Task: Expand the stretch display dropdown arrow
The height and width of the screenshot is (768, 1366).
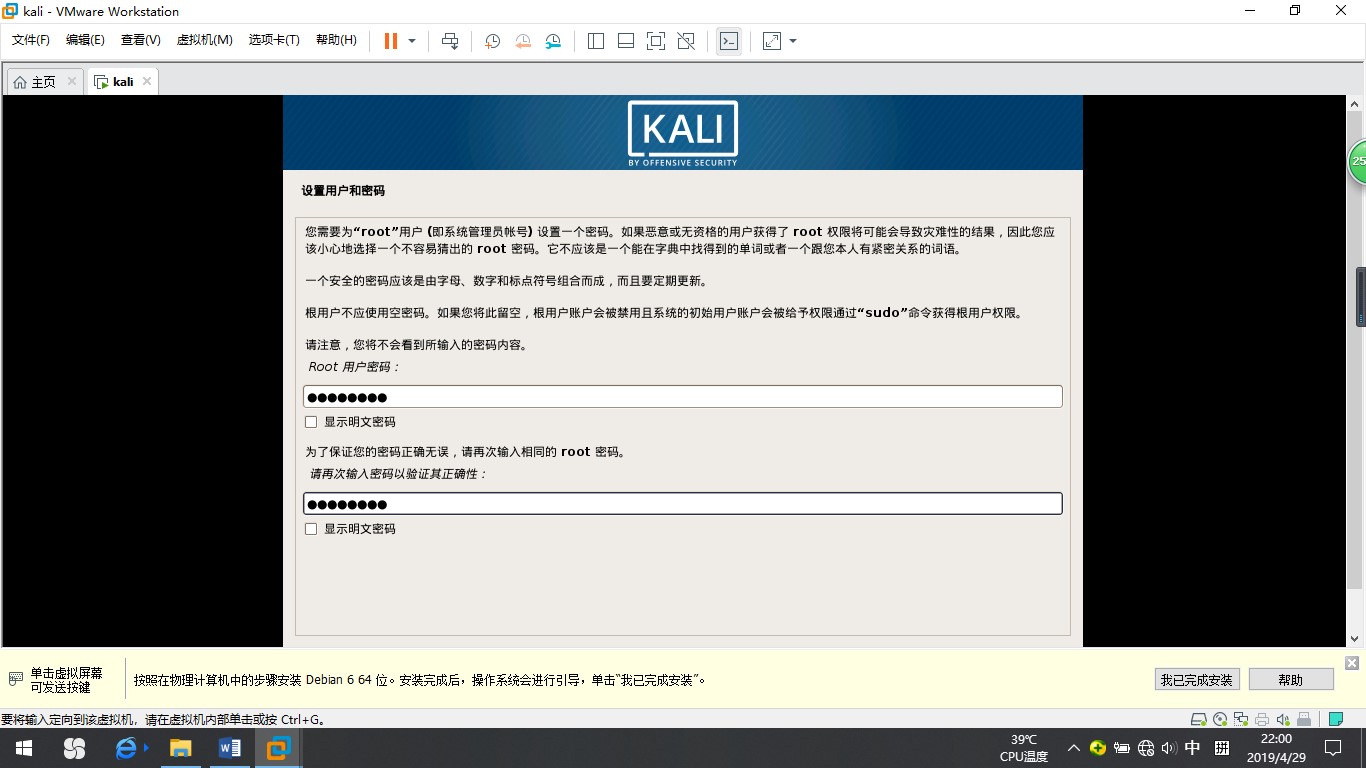Action: click(x=793, y=41)
